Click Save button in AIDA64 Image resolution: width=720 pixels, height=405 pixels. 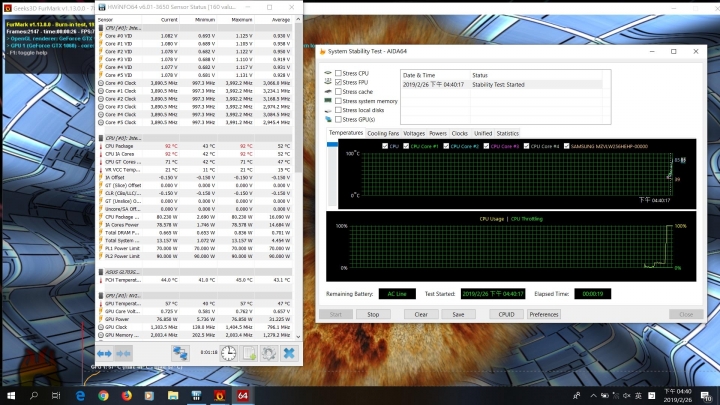pyautogui.click(x=458, y=315)
